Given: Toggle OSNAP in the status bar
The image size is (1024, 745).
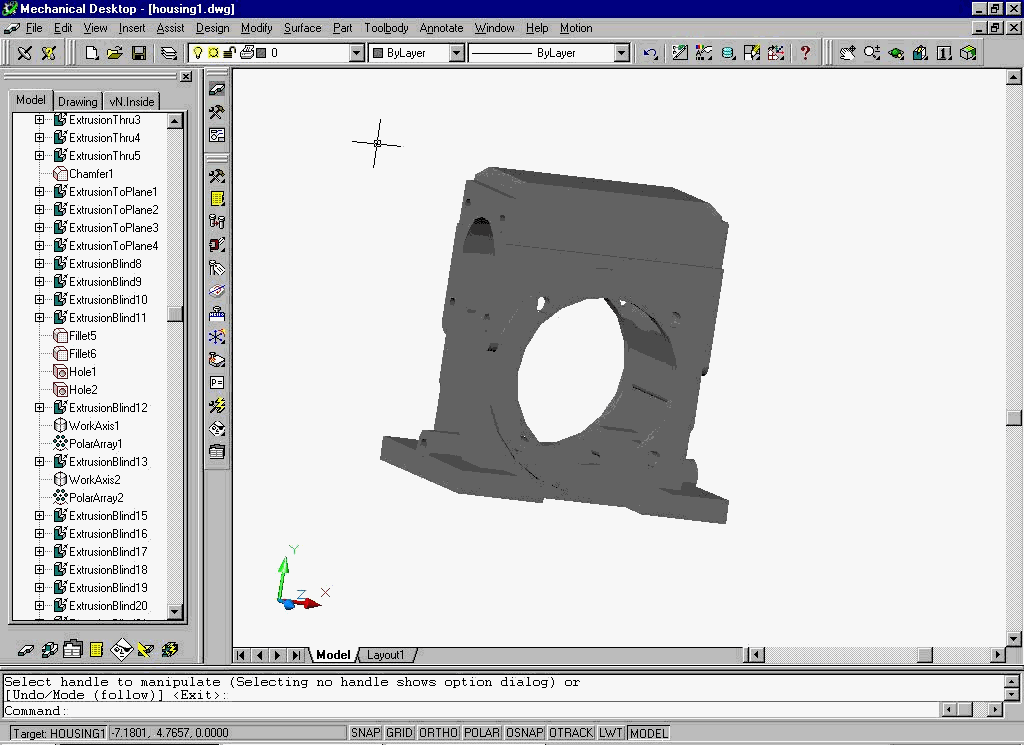Looking at the screenshot, I should tap(524, 733).
